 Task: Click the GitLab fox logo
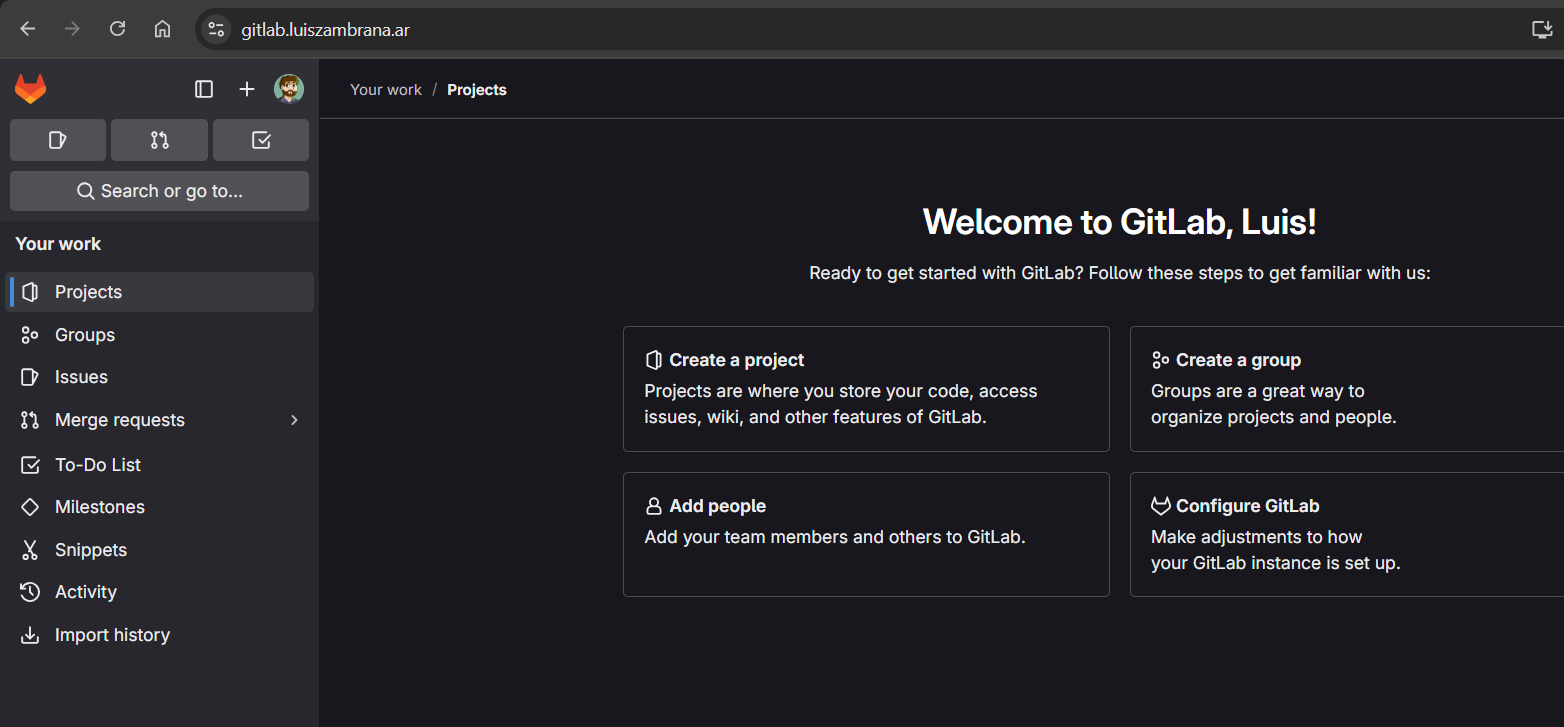[x=30, y=89]
